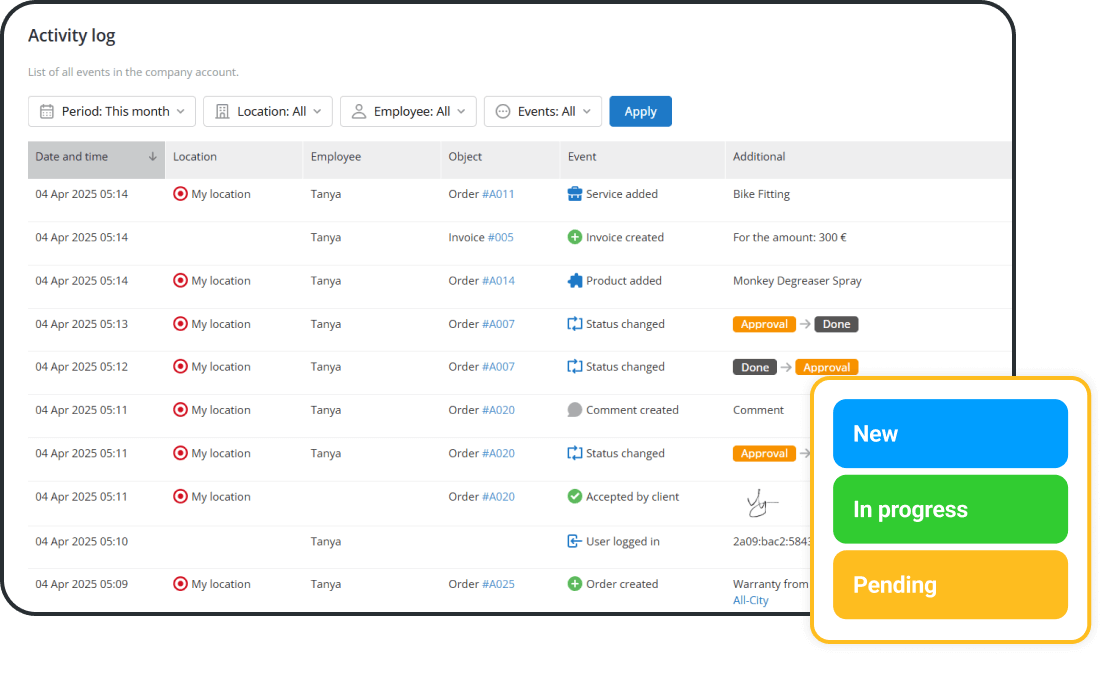This screenshot has height=680, width=1104.
Task: Click the building icon in the Location filter
Action: coord(218,111)
